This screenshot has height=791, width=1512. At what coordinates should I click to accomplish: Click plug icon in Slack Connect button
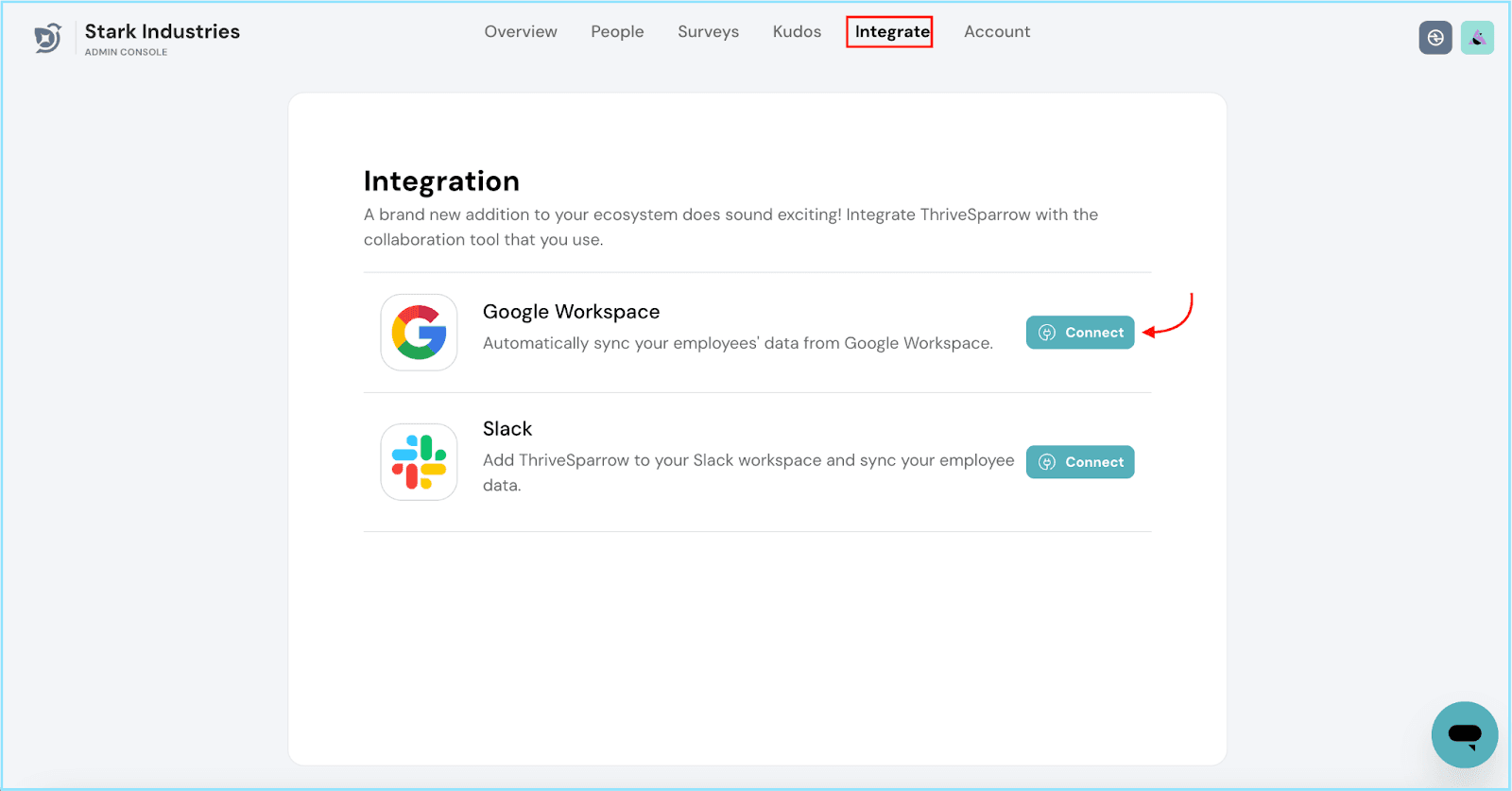(x=1047, y=462)
